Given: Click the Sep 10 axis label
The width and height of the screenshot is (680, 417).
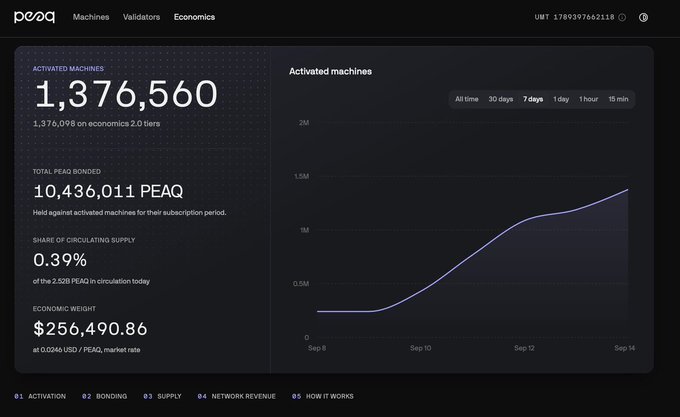Looking at the screenshot, I should tap(421, 348).
